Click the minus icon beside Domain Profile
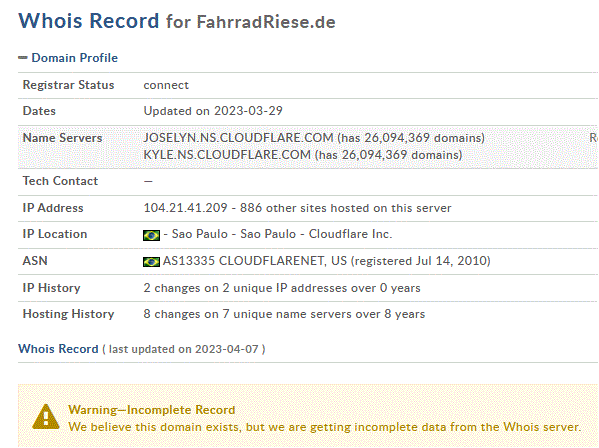599x448 pixels. point(23,58)
